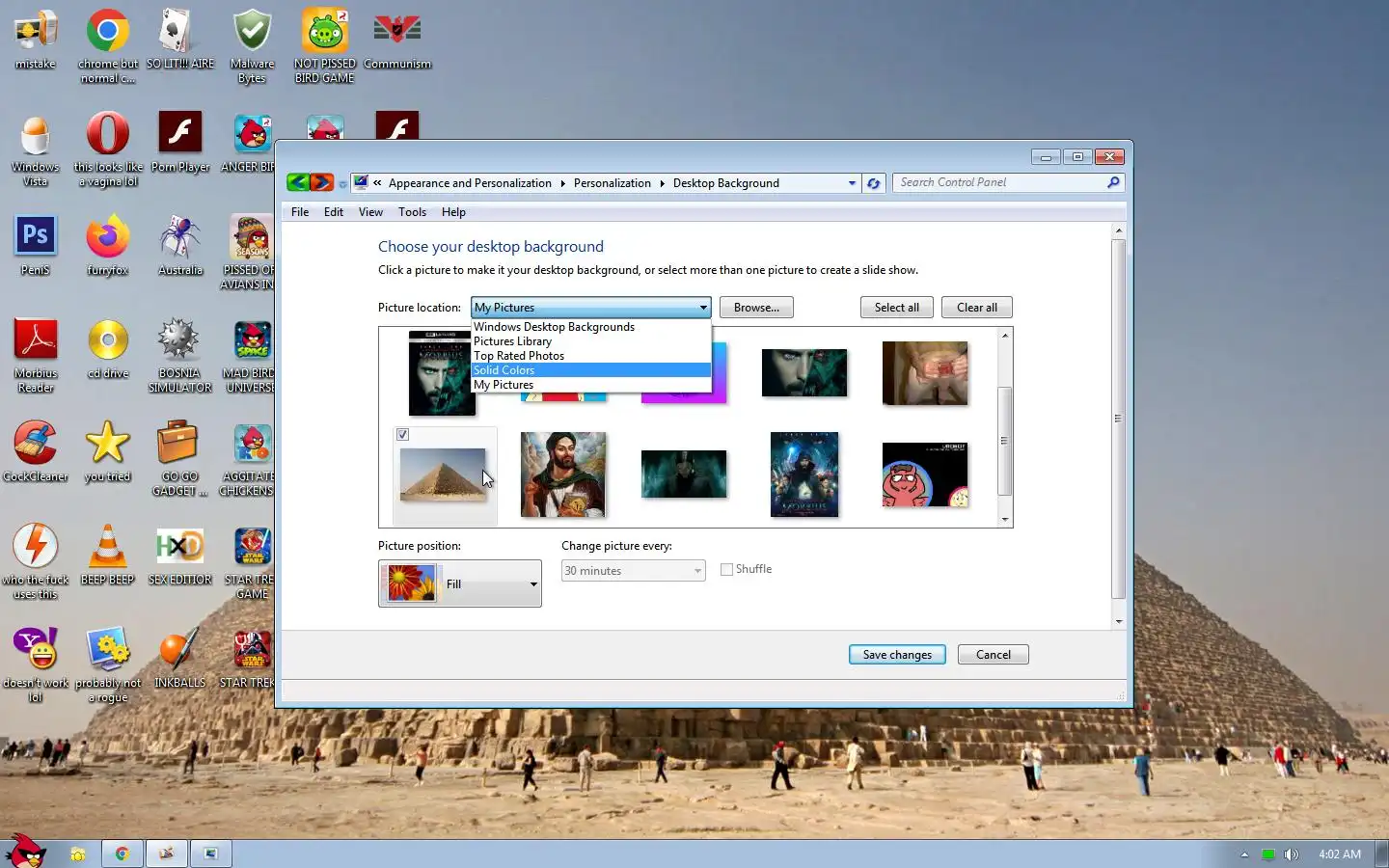Click Select all button

pyautogui.click(x=896, y=308)
